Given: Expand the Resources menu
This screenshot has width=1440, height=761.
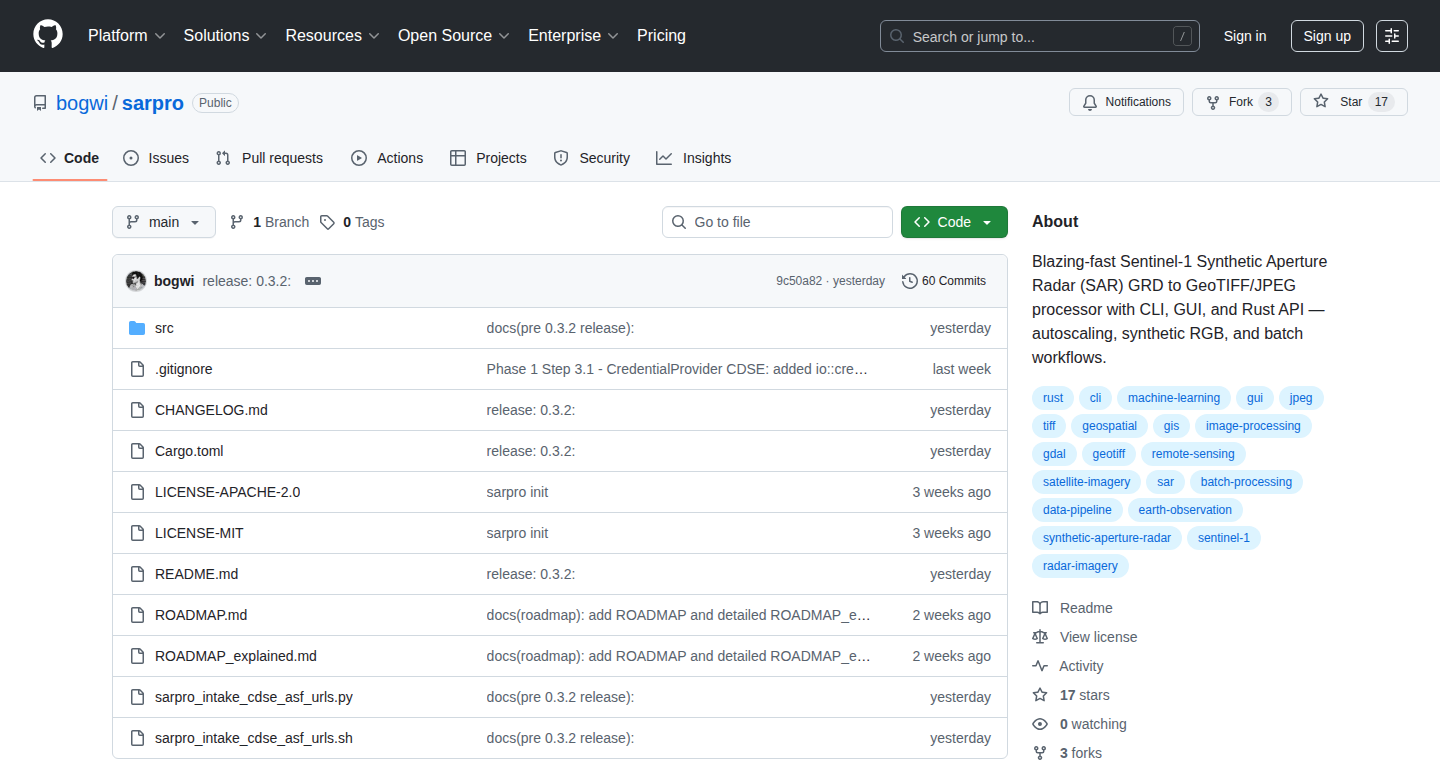Looking at the screenshot, I should [x=332, y=36].
